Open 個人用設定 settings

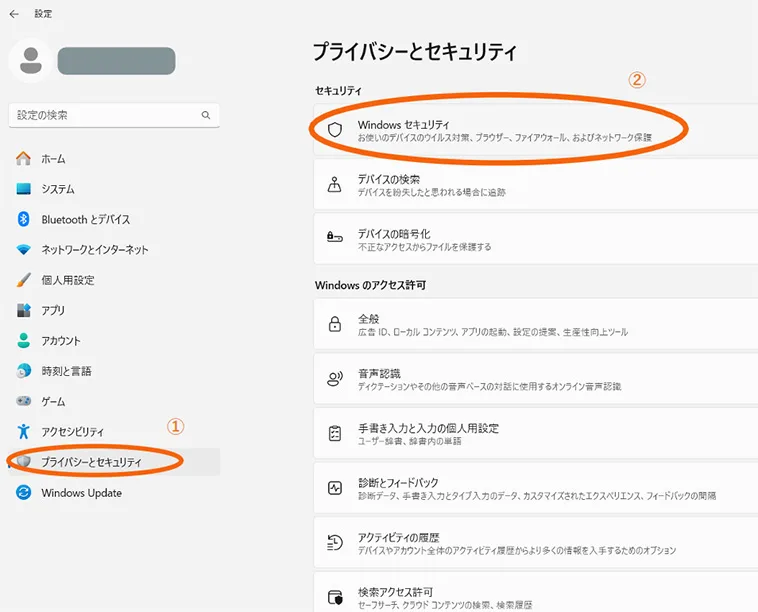(114, 280)
